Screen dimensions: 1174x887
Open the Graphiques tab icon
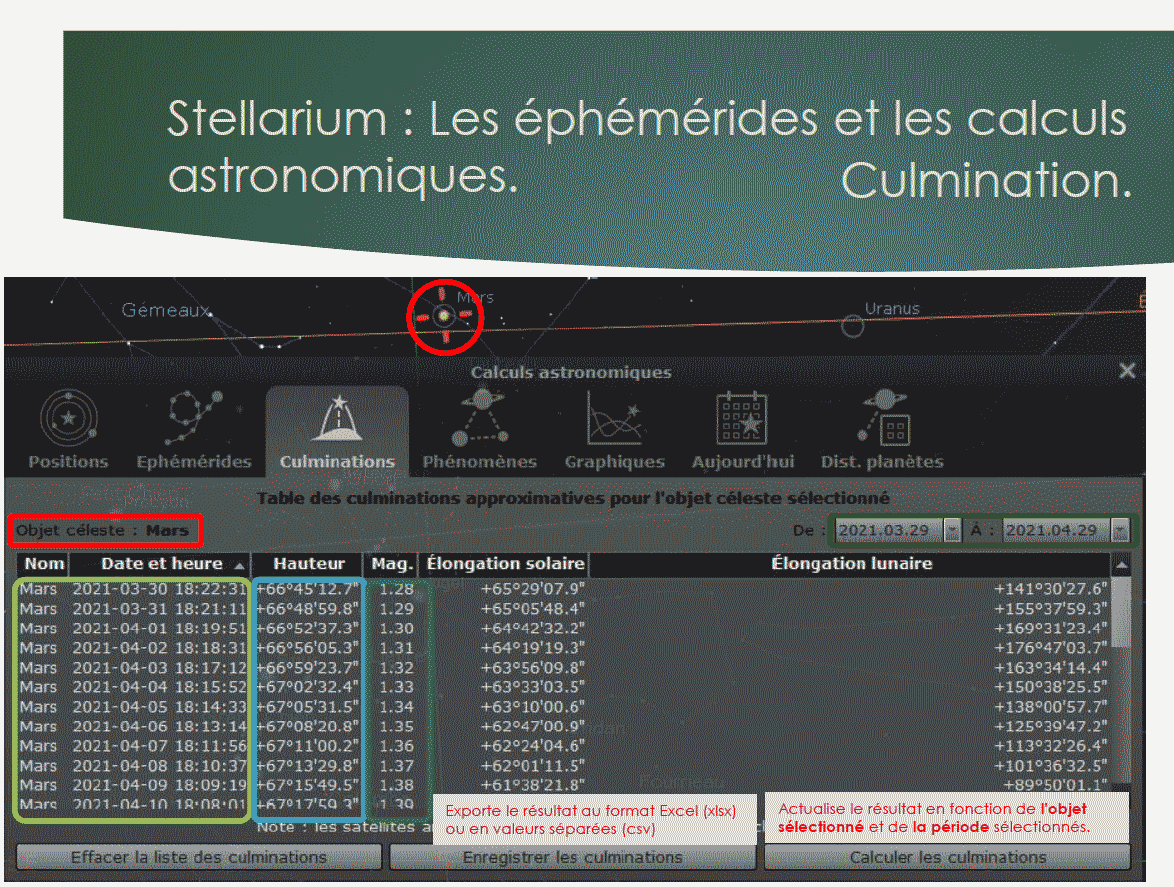tap(614, 418)
